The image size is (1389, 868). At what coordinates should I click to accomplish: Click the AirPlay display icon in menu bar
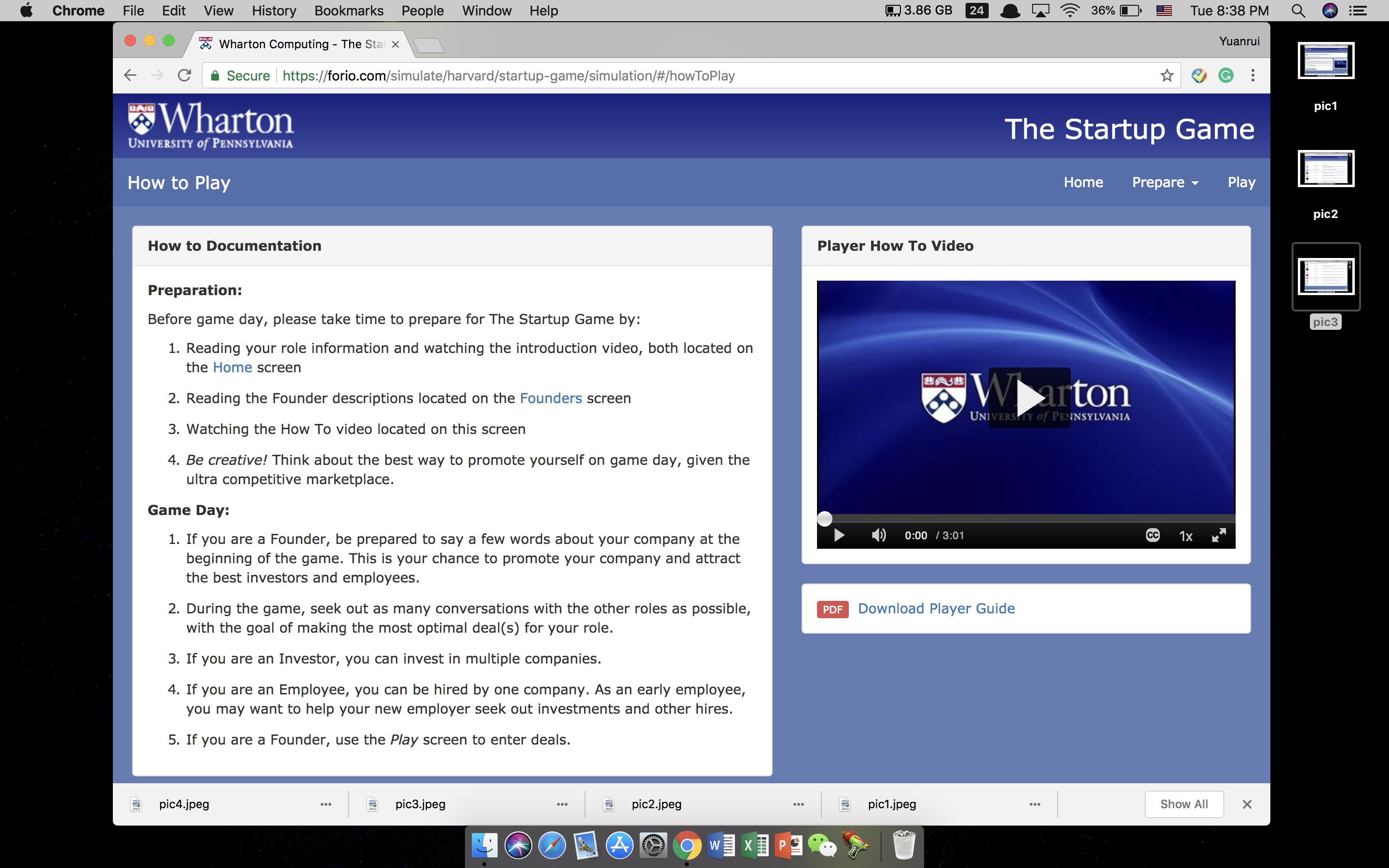(x=1041, y=10)
